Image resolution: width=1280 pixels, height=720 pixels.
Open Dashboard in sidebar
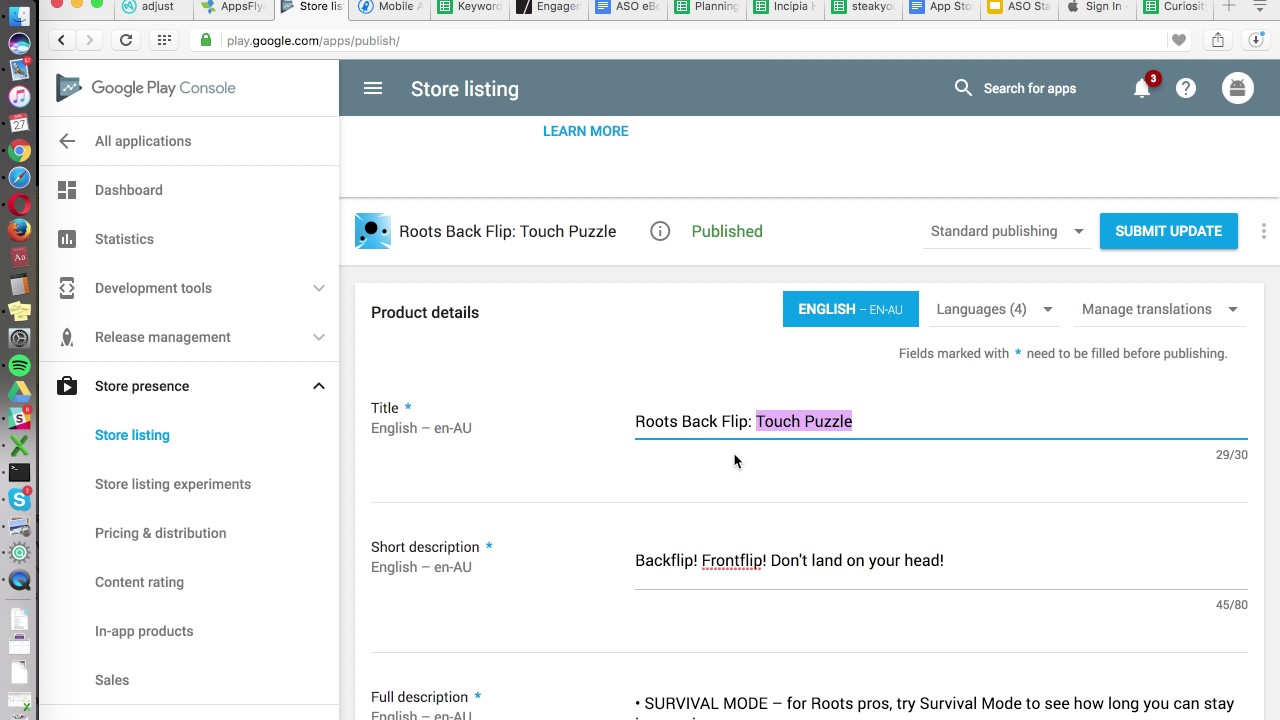(x=129, y=190)
